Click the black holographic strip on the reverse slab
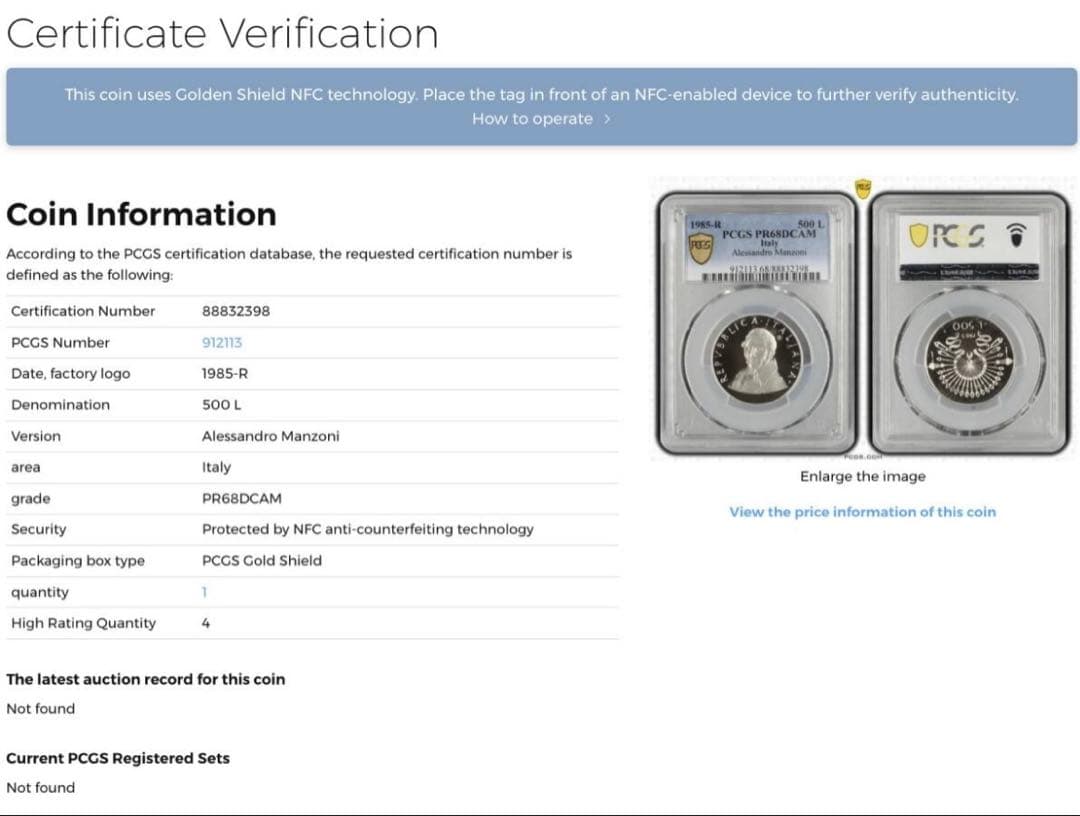This screenshot has width=1080, height=816. (x=968, y=271)
